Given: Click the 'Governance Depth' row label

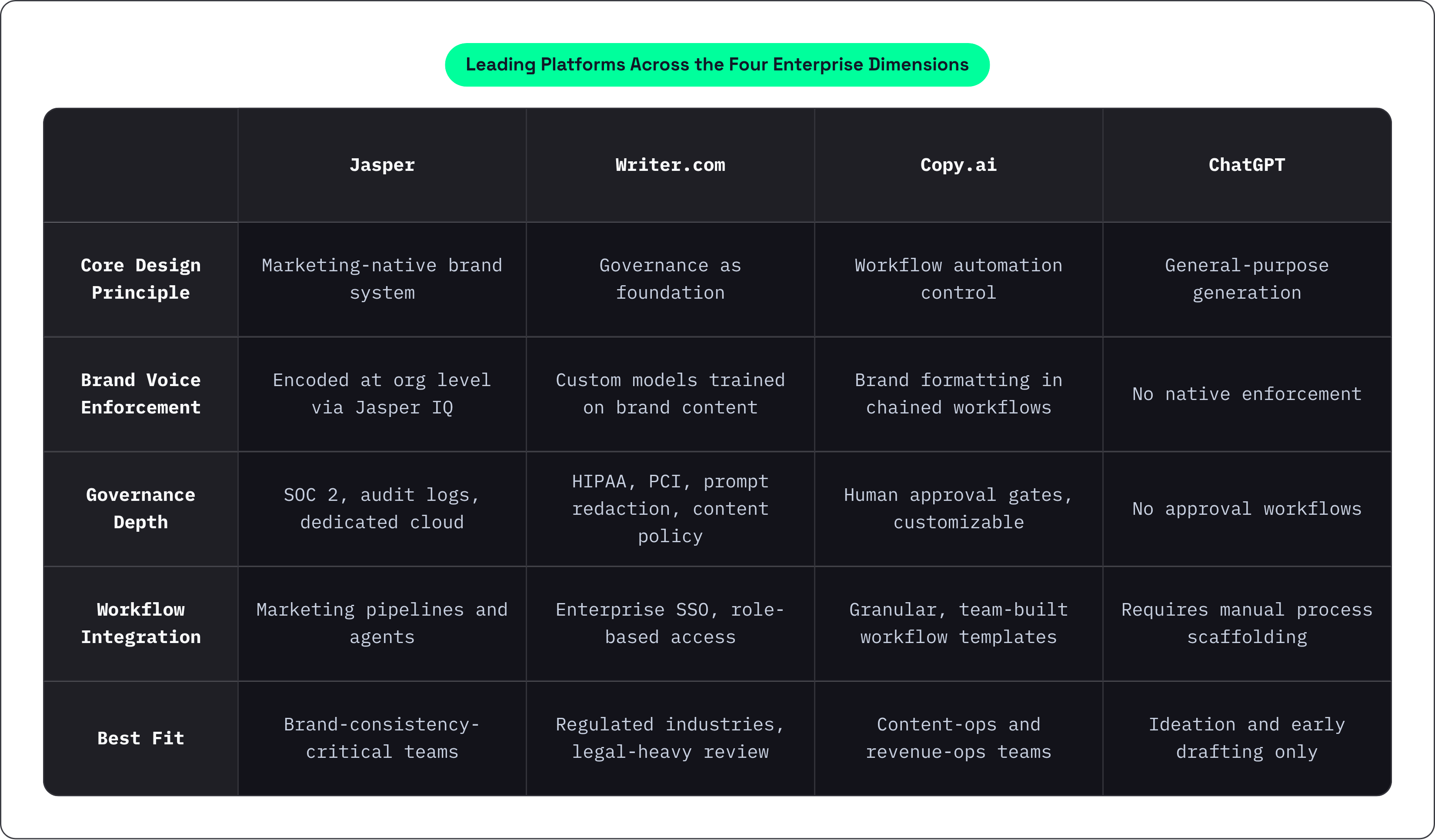Looking at the screenshot, I should pos(140,509).
